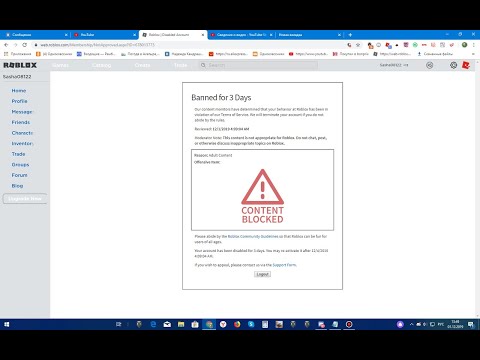Open Trade in the sidebar
Image resolution: width=480 pixels, height=360 pixels.
pos(18,154)
